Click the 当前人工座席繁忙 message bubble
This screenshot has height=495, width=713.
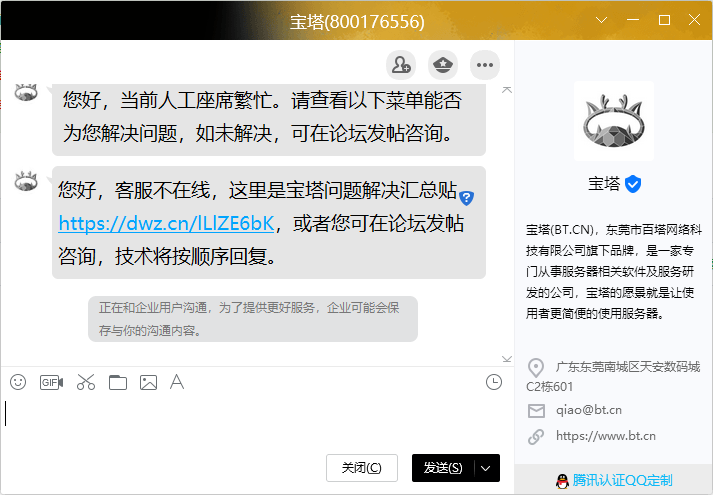(269, 119)
